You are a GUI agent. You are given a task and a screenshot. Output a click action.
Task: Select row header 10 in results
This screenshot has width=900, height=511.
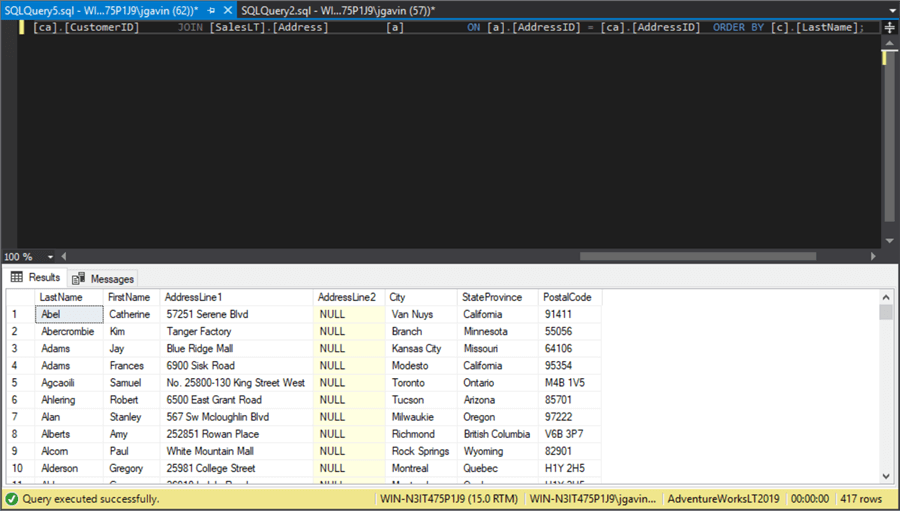[x=21, y=468]
